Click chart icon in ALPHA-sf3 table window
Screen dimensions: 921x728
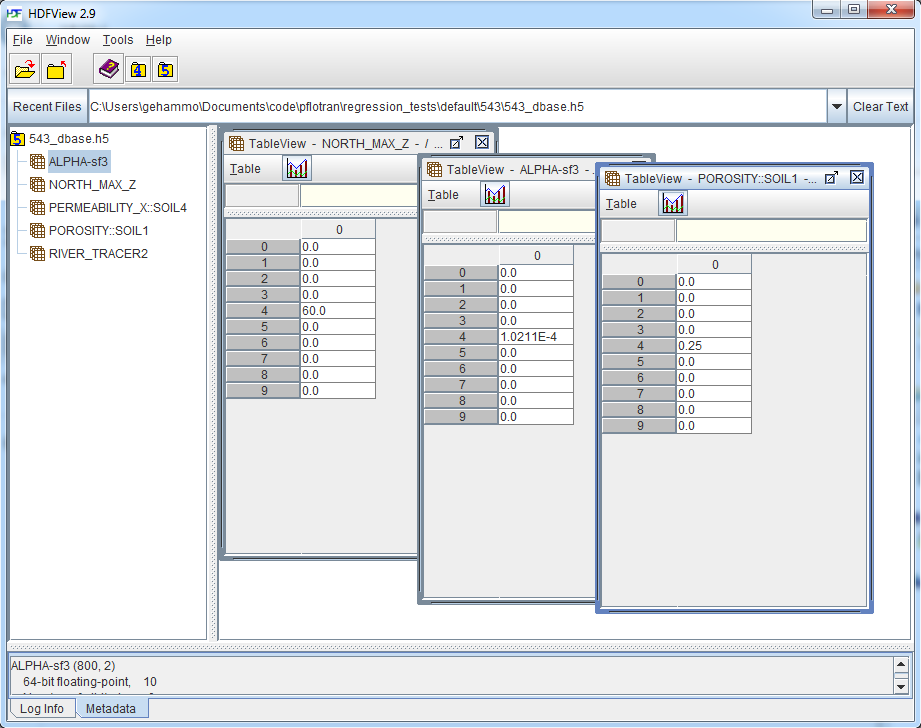pyautogui.click(x=495, y=194)
